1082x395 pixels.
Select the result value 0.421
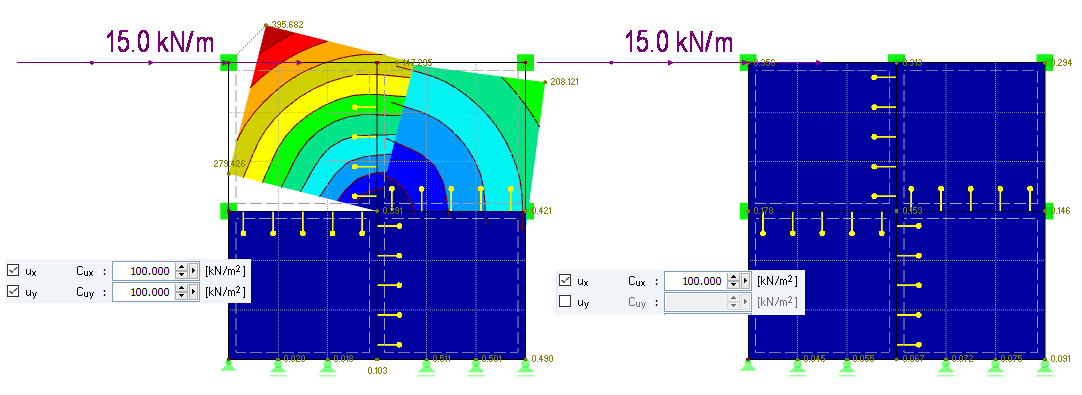[x=542, y=211]
